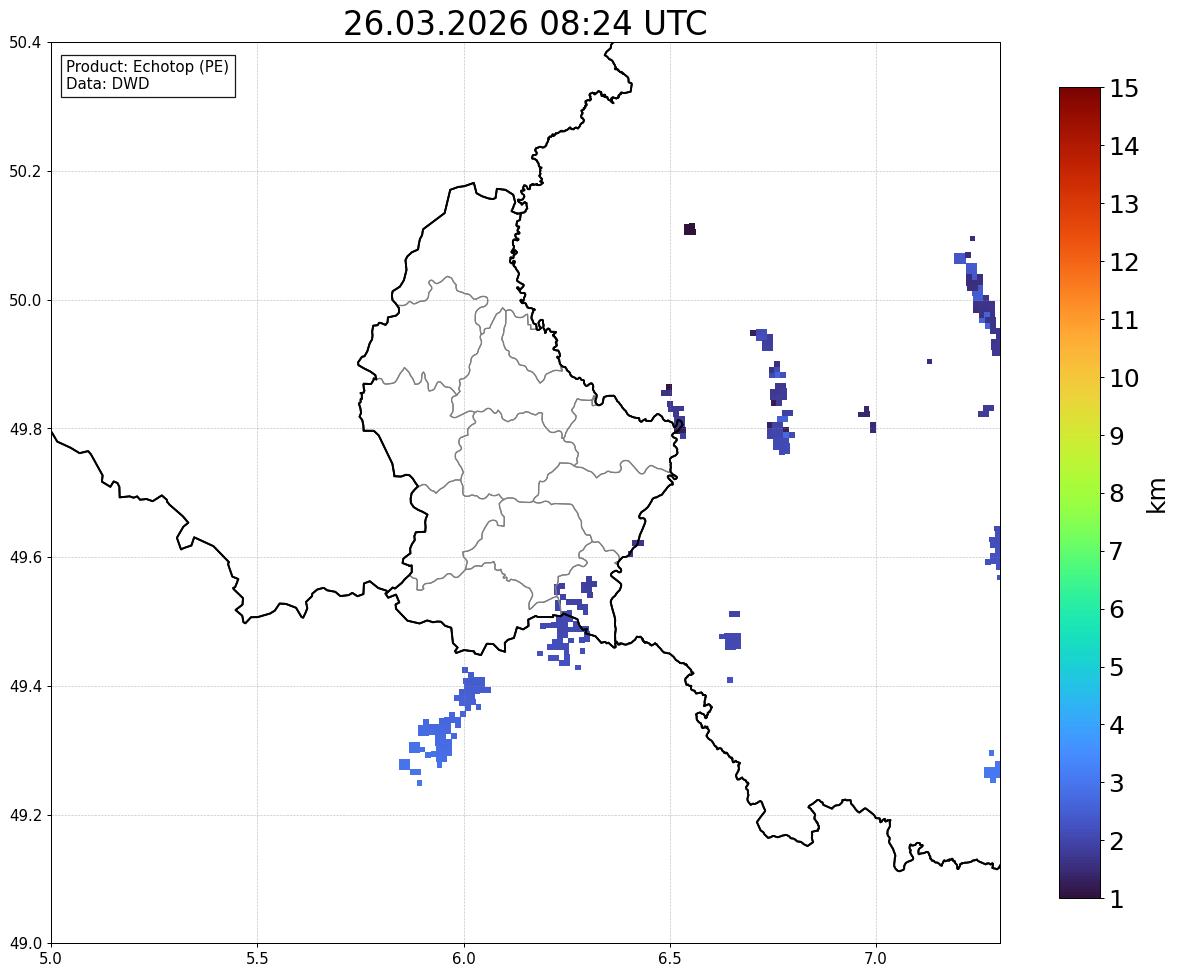Screen dimensions: 1178x976
Task: Click the colorbar tick label '9'
Action: [1116, 436]
